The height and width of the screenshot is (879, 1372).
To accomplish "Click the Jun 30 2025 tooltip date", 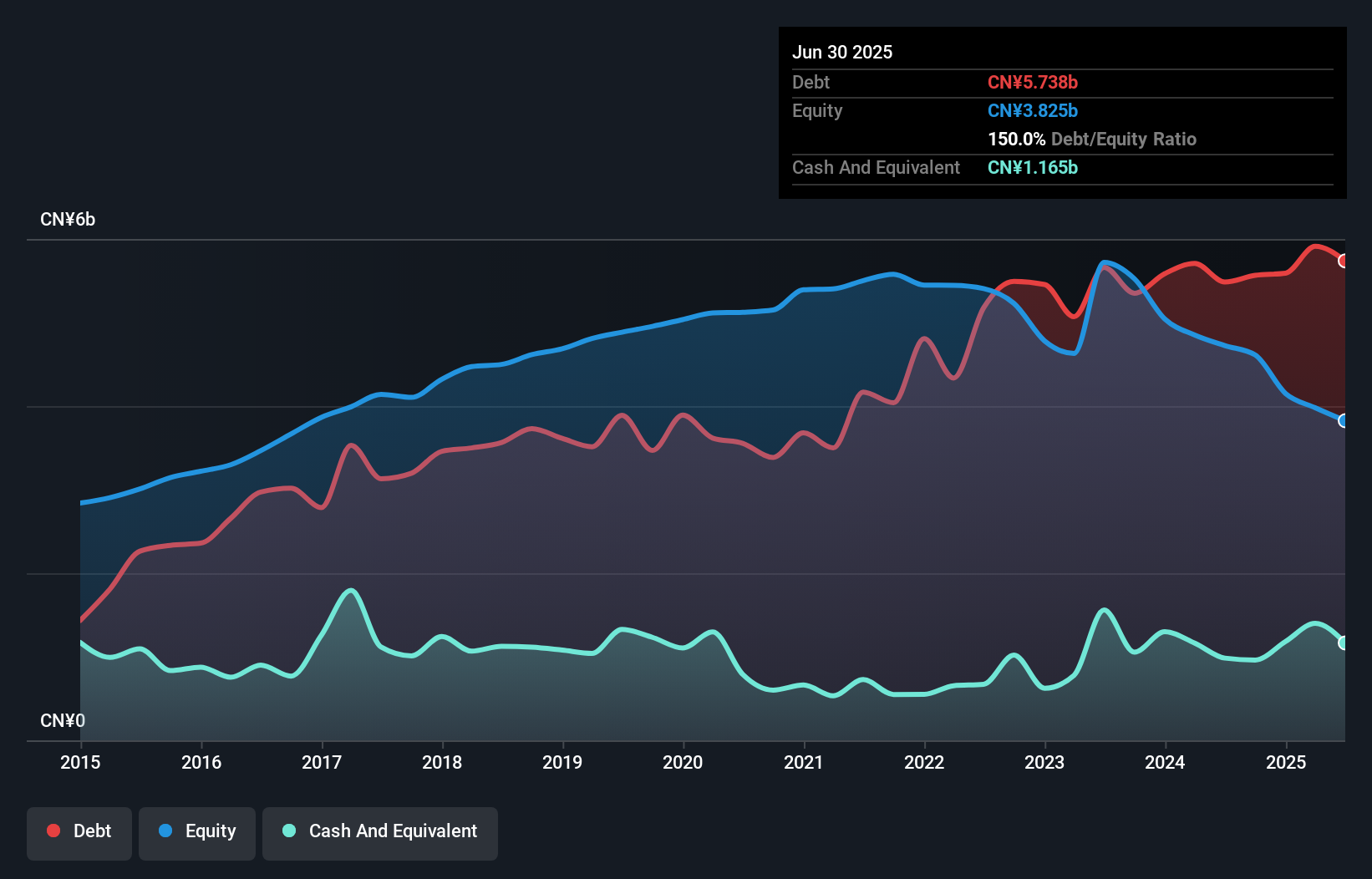I will 842,52.
